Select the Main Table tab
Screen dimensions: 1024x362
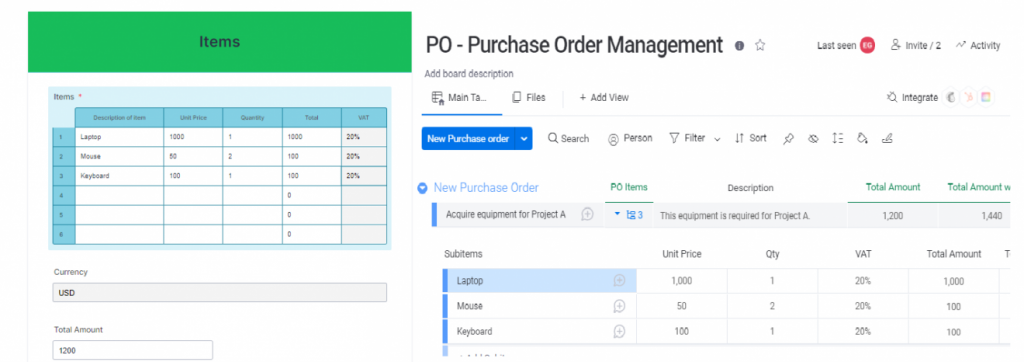[x=459, y=98]
